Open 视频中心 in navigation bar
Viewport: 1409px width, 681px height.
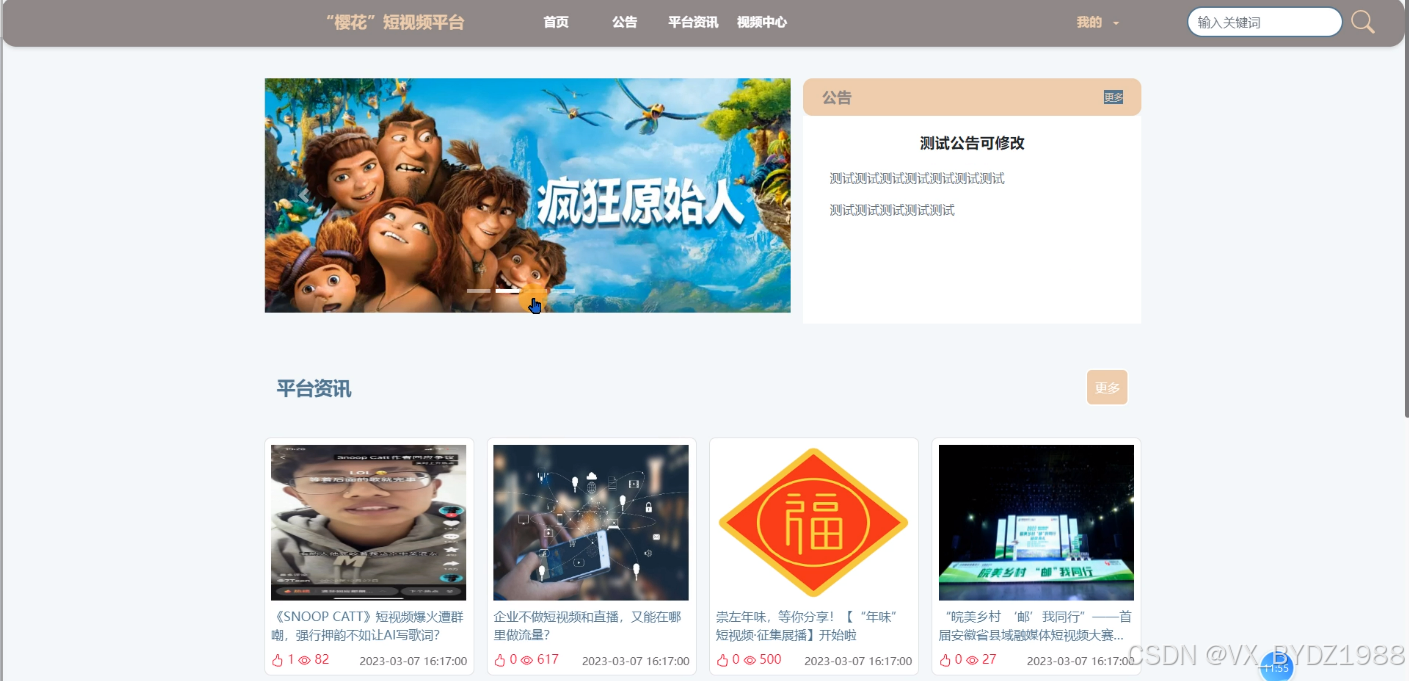coord(762,22)
